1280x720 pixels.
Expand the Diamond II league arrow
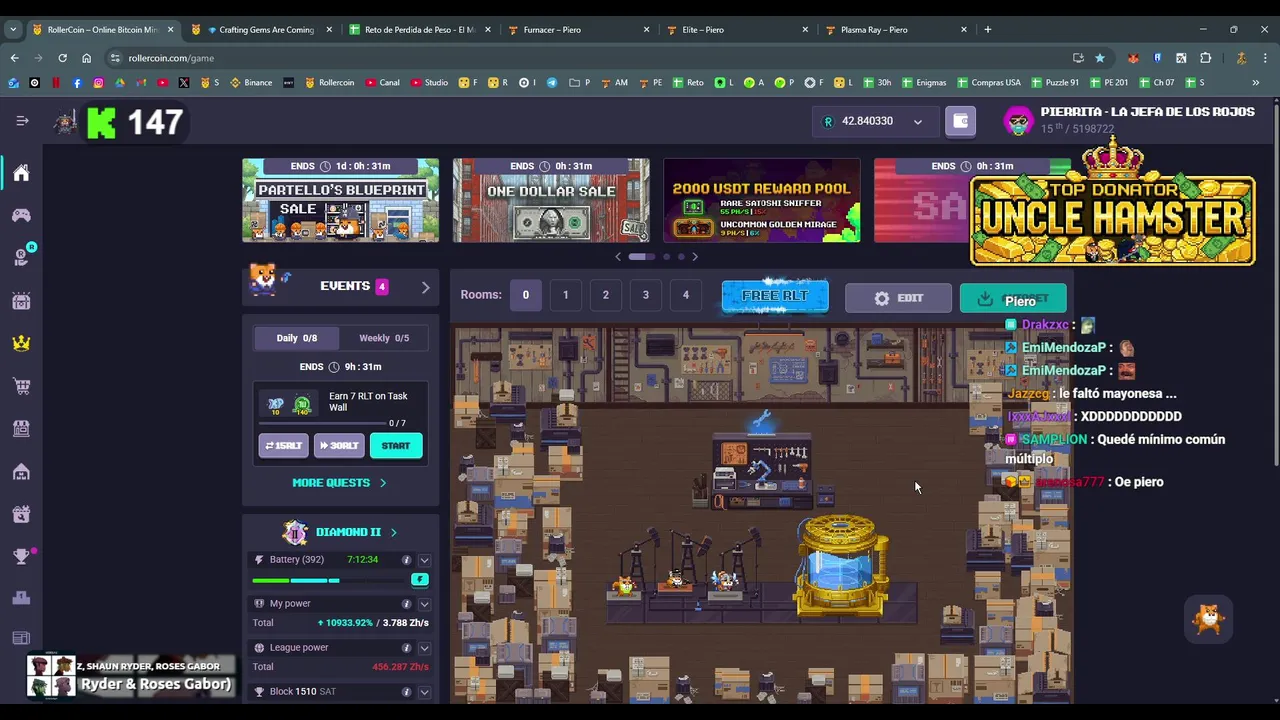pyautogui.click(x=393, y=532)
